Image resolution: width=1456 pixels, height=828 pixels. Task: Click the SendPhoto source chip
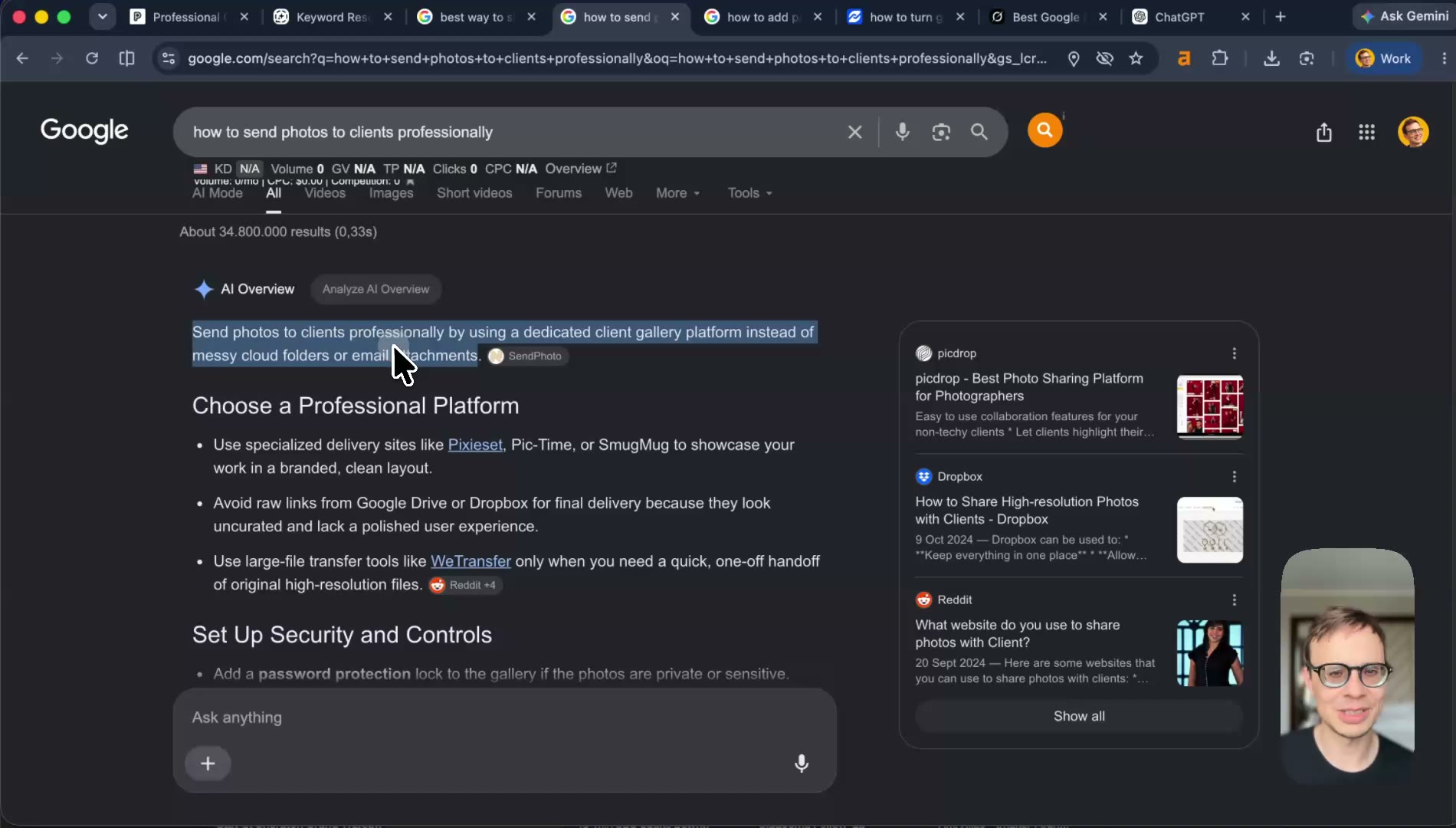pyautogui.click(x=528, y=356)
